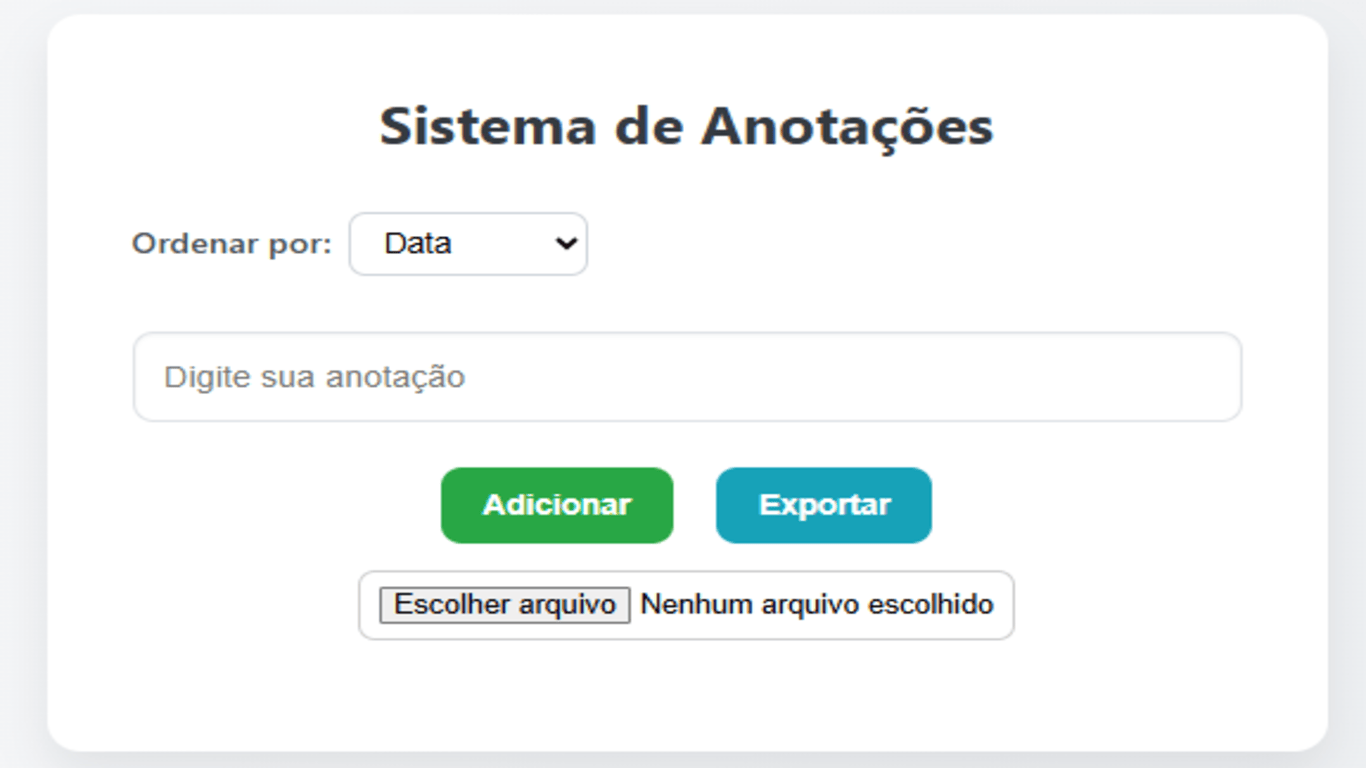Click the blue Exportar button
Viewport: 1366px width, 768px height.
tap(823, 505)
